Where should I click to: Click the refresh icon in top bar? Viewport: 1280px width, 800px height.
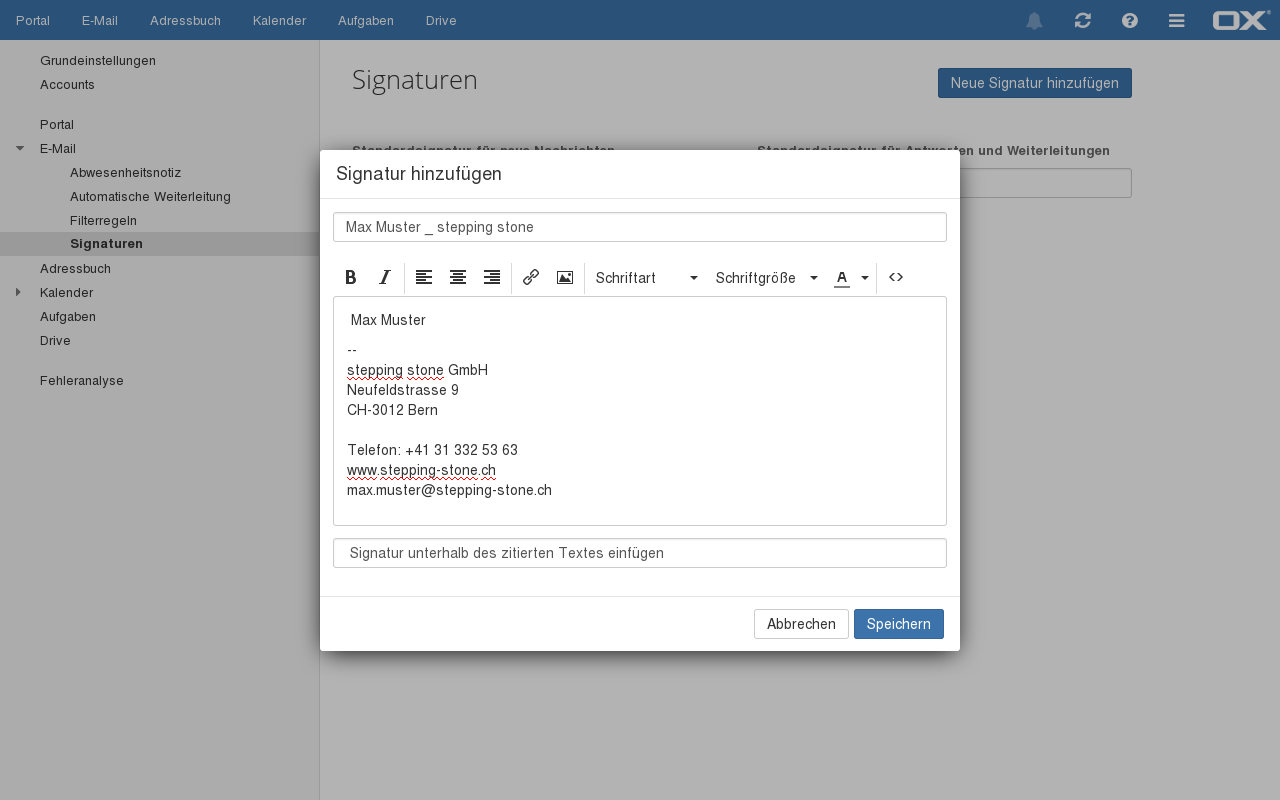1082,20
